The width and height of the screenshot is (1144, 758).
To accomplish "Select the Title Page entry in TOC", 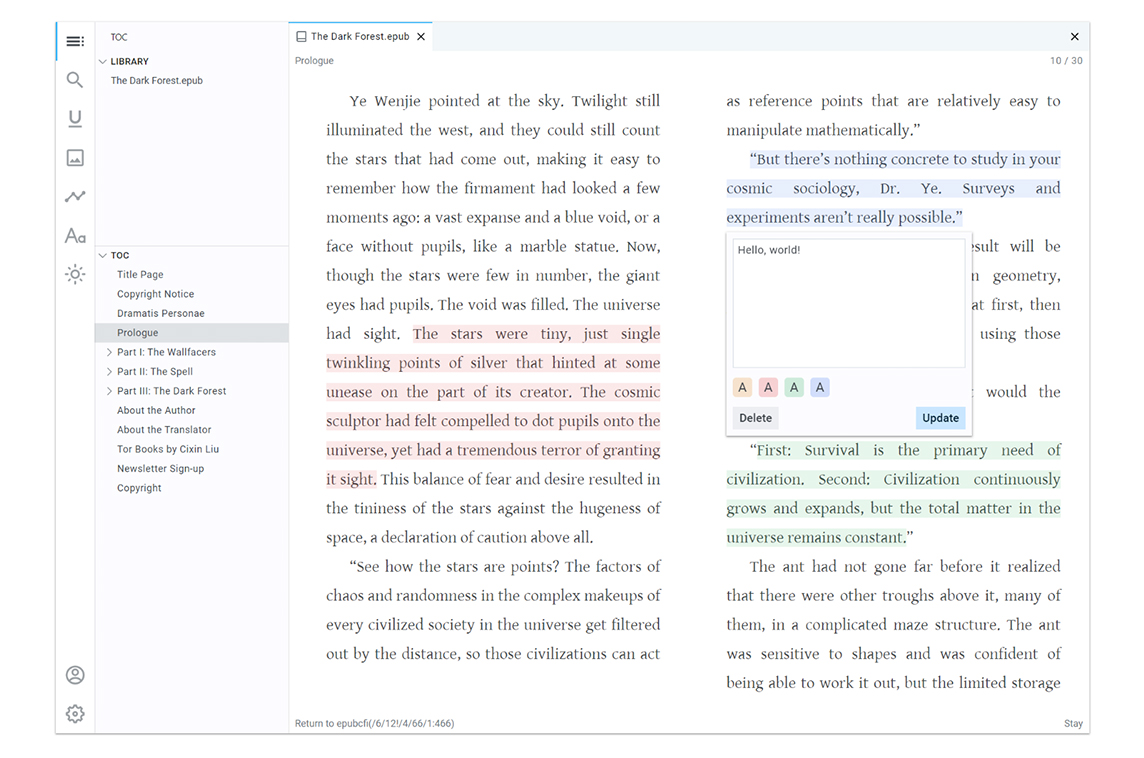I will click(x=139, y=274).
